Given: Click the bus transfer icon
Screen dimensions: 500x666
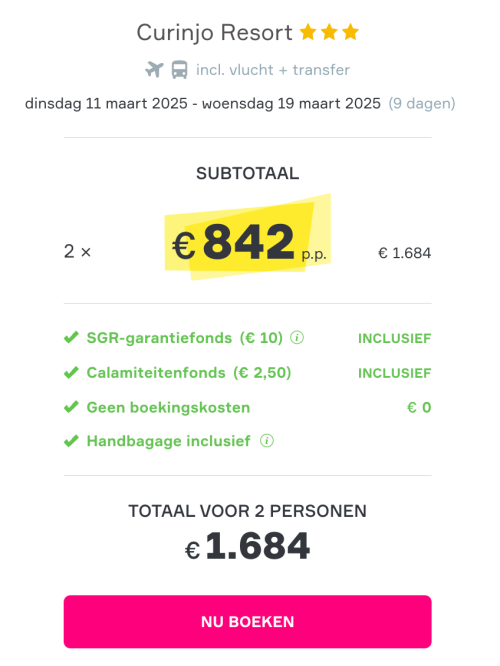Looking at the screenshot, I should pos(179,70).
